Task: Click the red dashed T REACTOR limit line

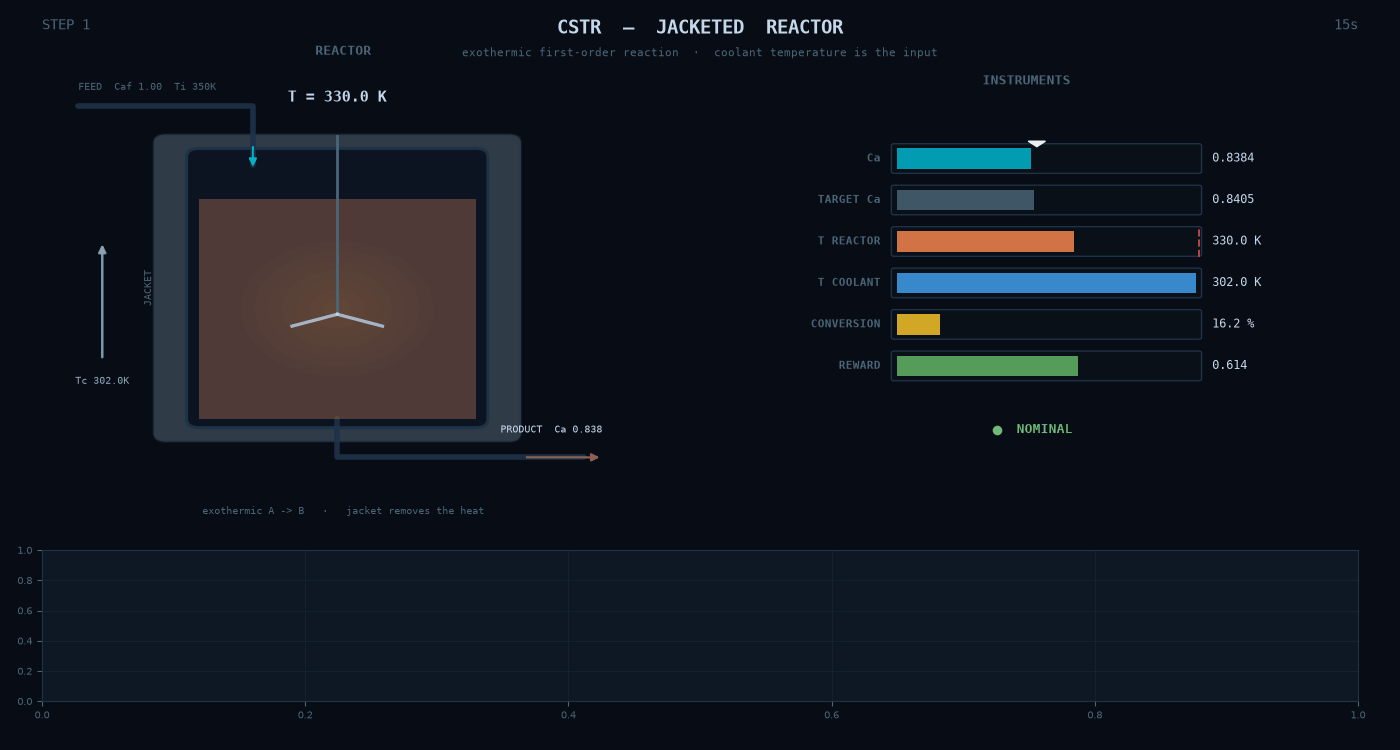Action: 1199,241
